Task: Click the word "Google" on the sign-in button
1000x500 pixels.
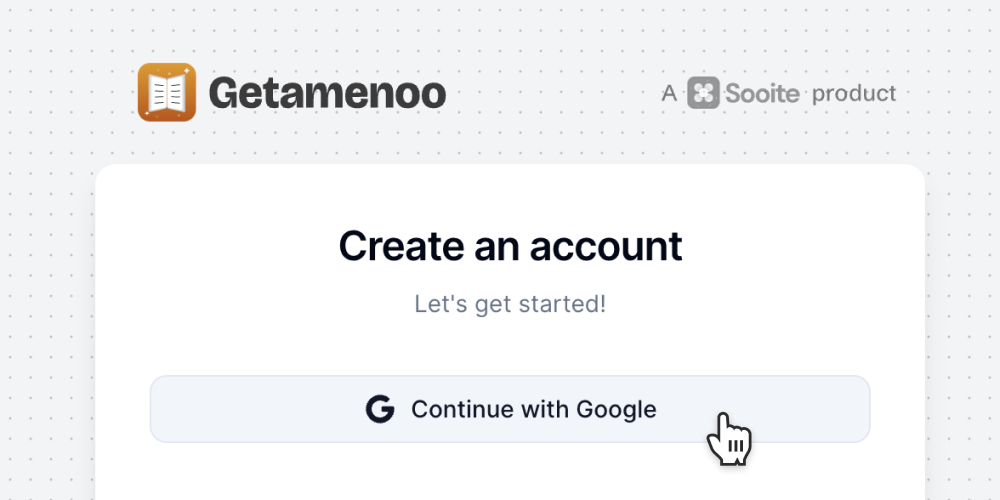Action: click(616, 409)
